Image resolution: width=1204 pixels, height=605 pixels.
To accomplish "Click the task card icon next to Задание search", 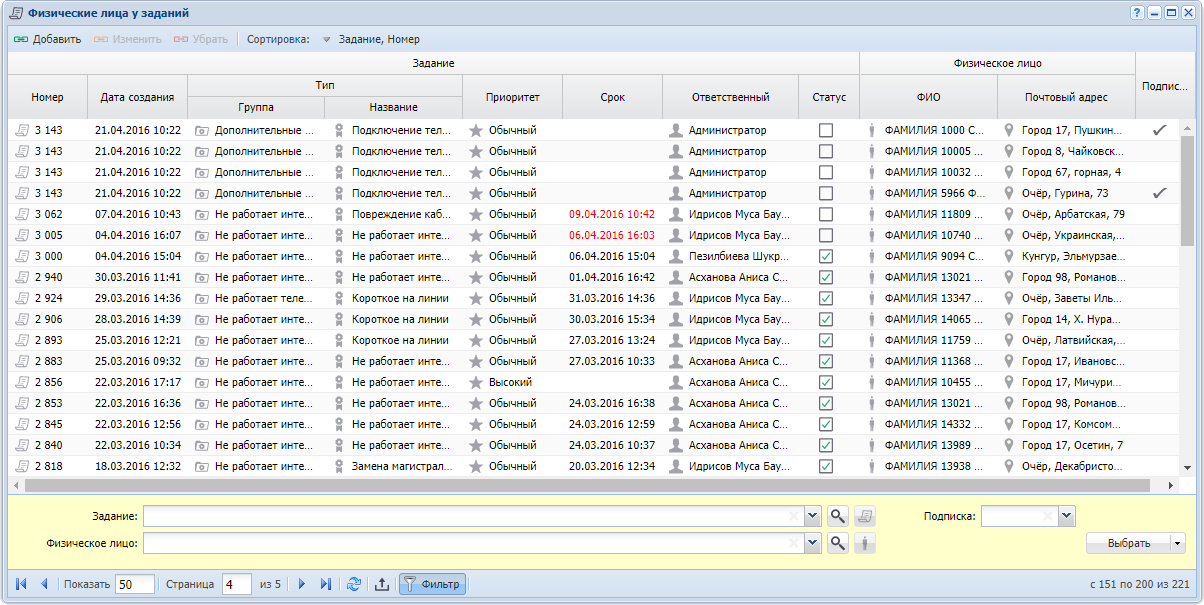I will click(865, 516).
